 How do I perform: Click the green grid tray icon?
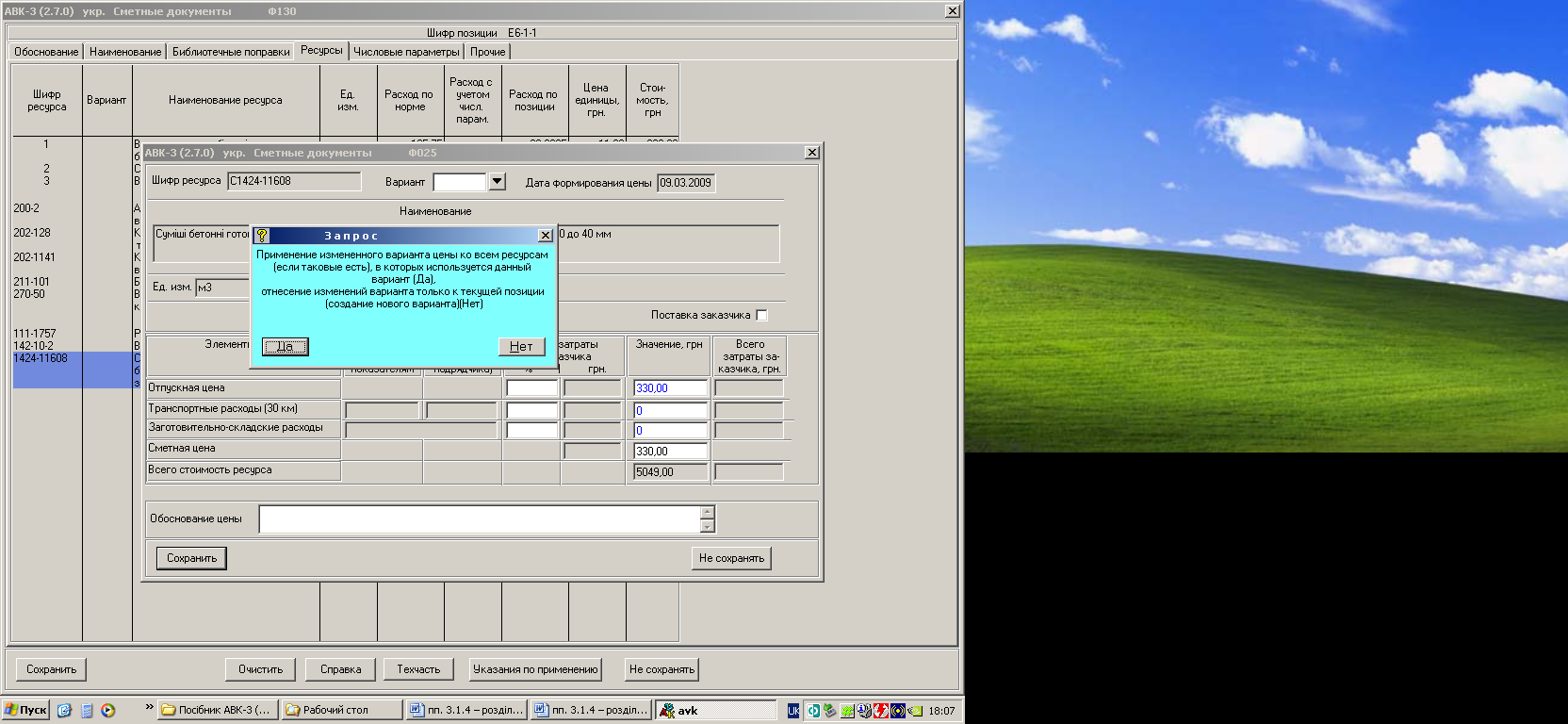pyautogui.click(x=848, y=711)
